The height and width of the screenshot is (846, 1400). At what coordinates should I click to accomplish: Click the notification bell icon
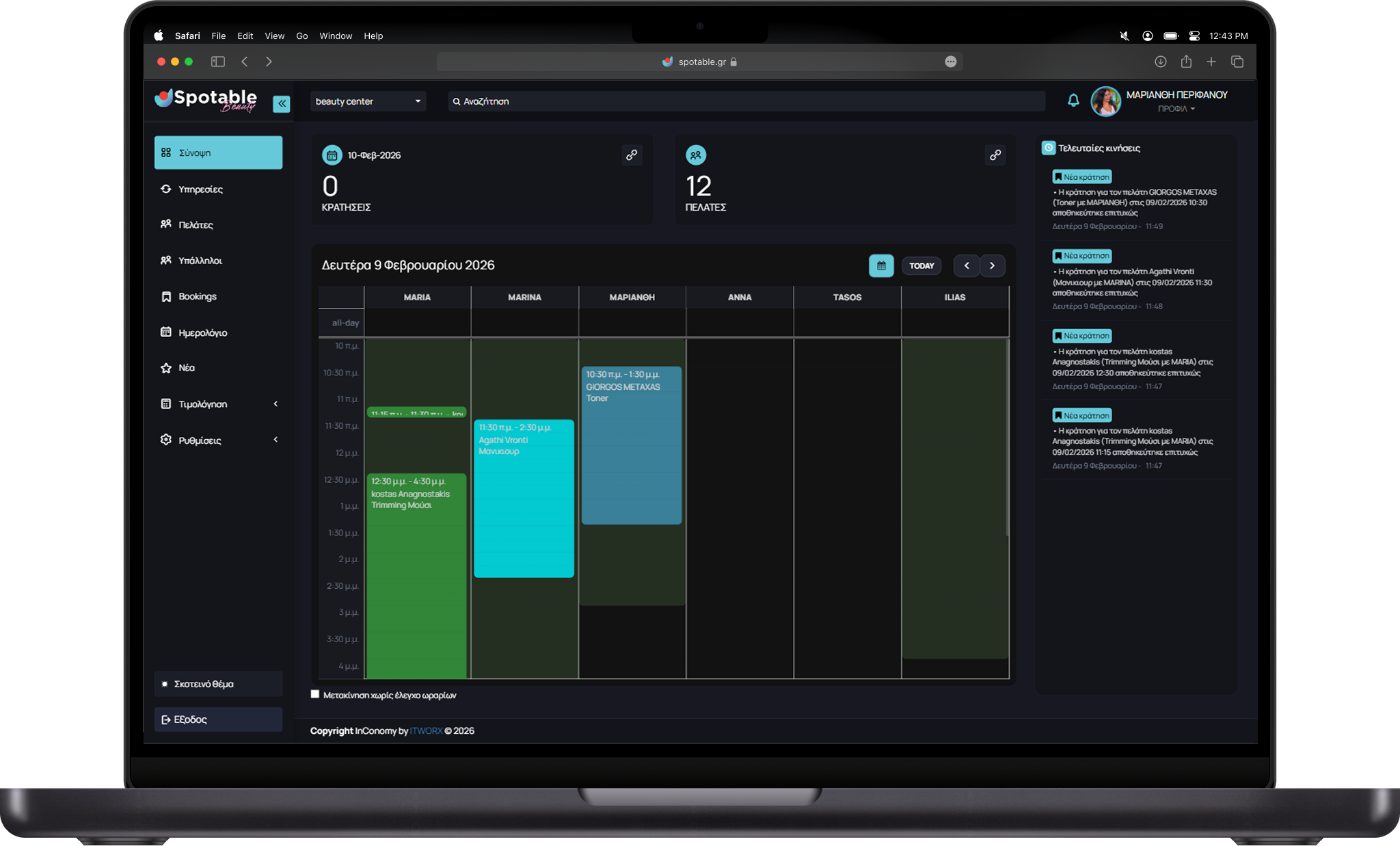1073,101
